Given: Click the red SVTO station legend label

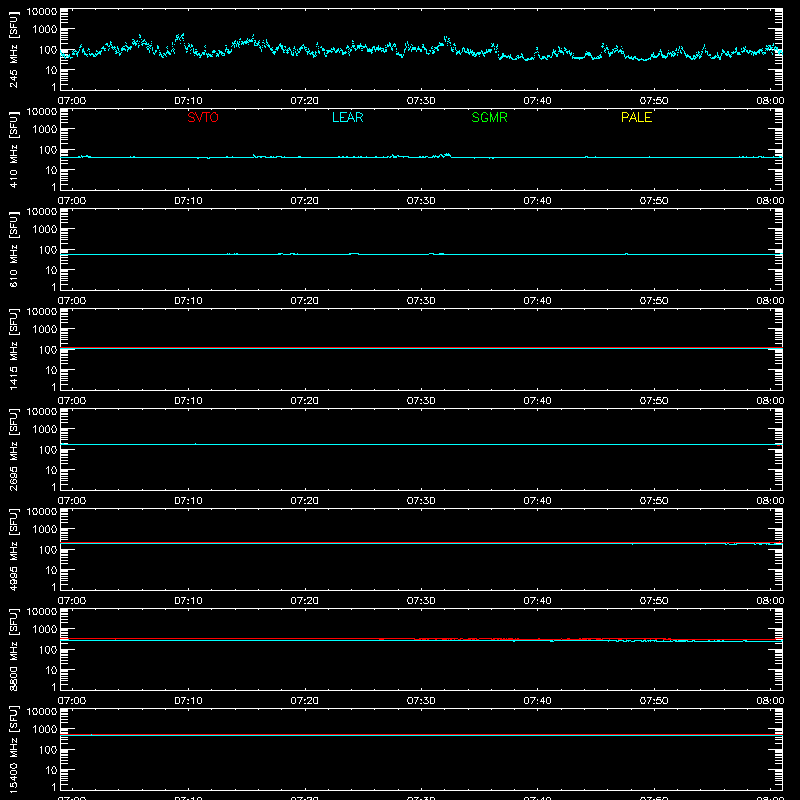Looking at the screenshot, I should coord(203,117).
